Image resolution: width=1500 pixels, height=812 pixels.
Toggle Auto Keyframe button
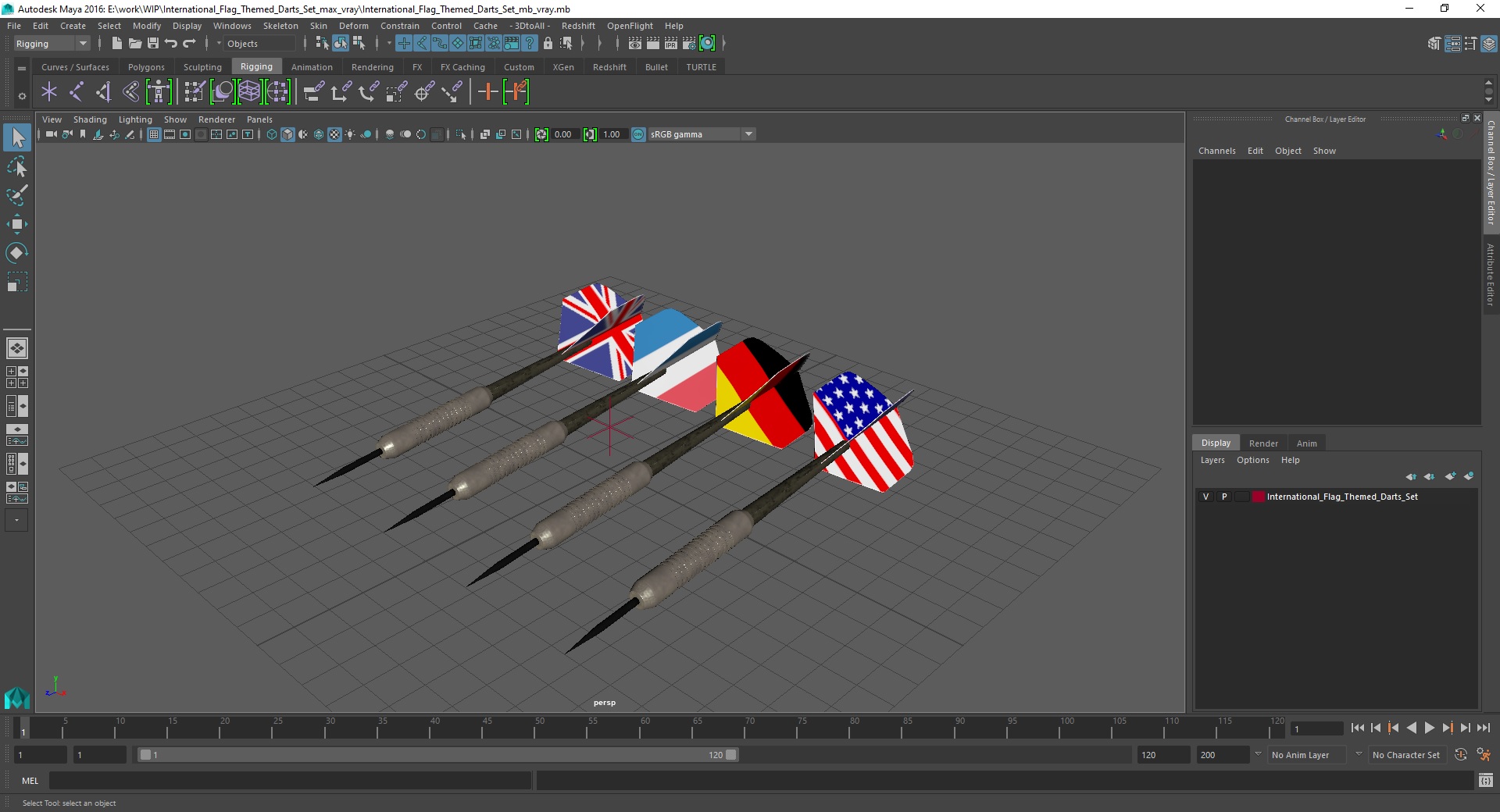(1461, 755)
